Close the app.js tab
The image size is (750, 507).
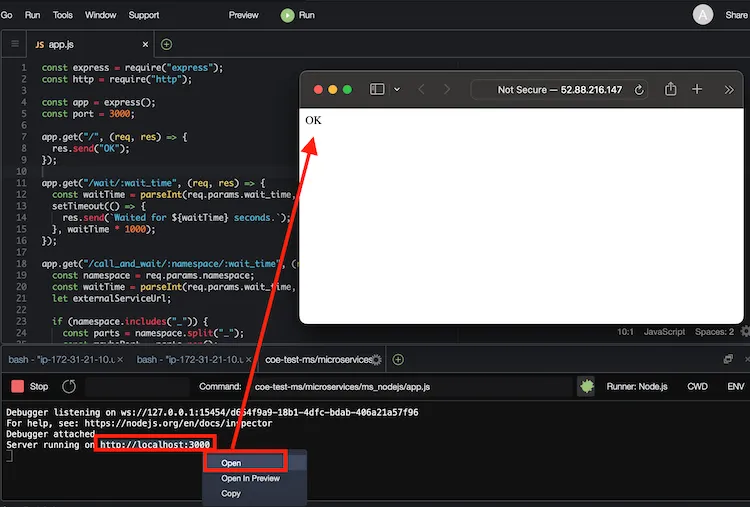click(x=145, y=44)
